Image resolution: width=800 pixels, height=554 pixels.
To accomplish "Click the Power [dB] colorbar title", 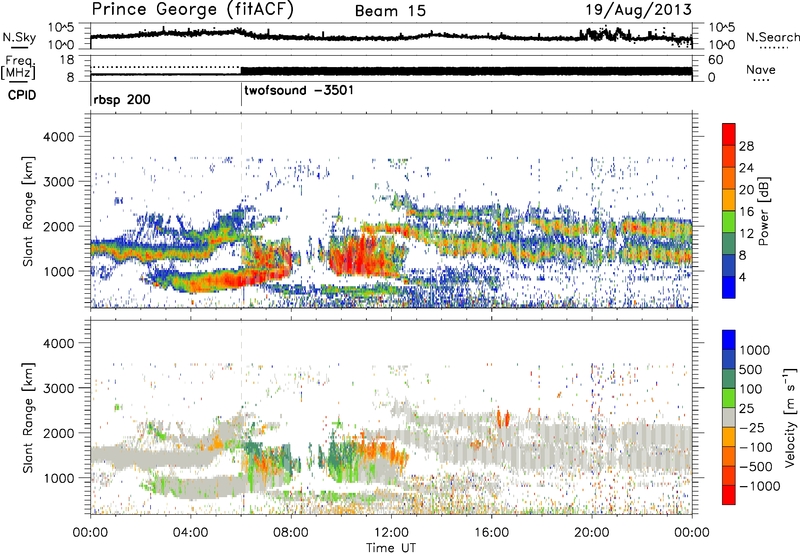I will click(763, 211).
